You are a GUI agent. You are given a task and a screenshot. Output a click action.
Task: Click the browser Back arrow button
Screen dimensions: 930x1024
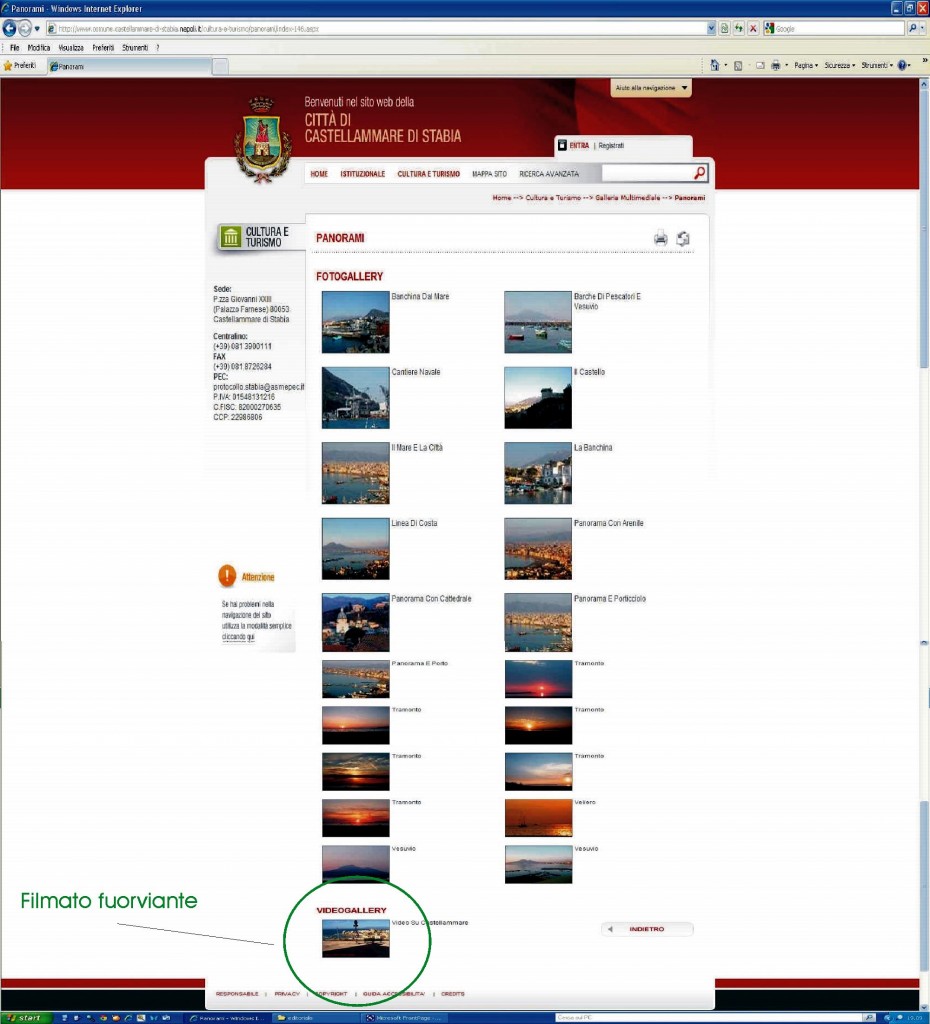click(12, 28)
